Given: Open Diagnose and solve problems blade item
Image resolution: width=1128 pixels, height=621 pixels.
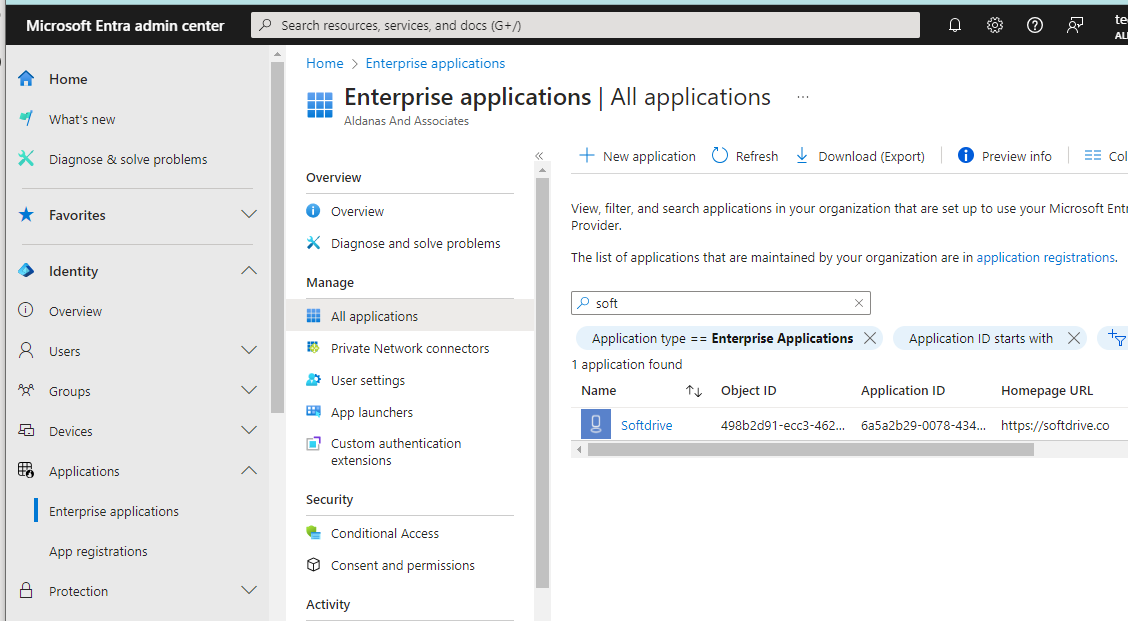Looking at the screenshot, I should tap(415, 243).
